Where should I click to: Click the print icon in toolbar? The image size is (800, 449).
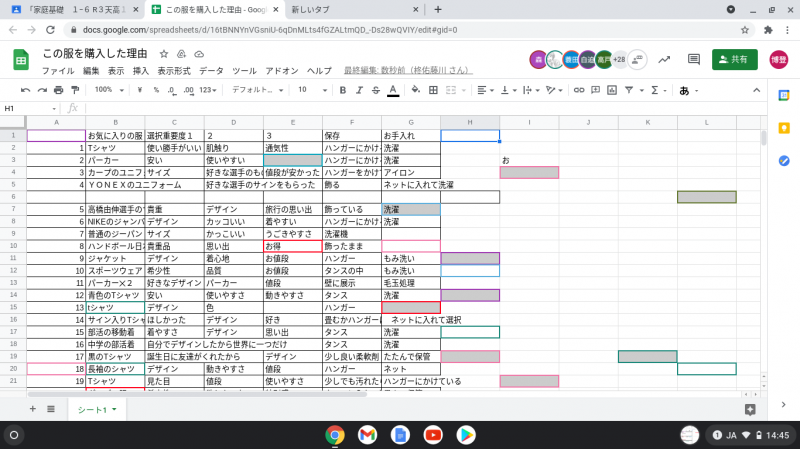tap(58, 90)
